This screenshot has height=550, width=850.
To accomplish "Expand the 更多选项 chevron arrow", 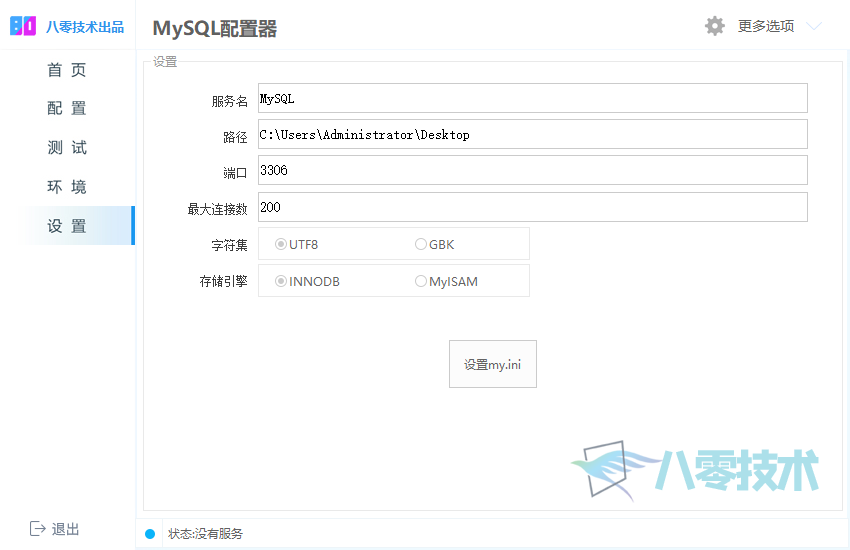I will pos(814,27).
